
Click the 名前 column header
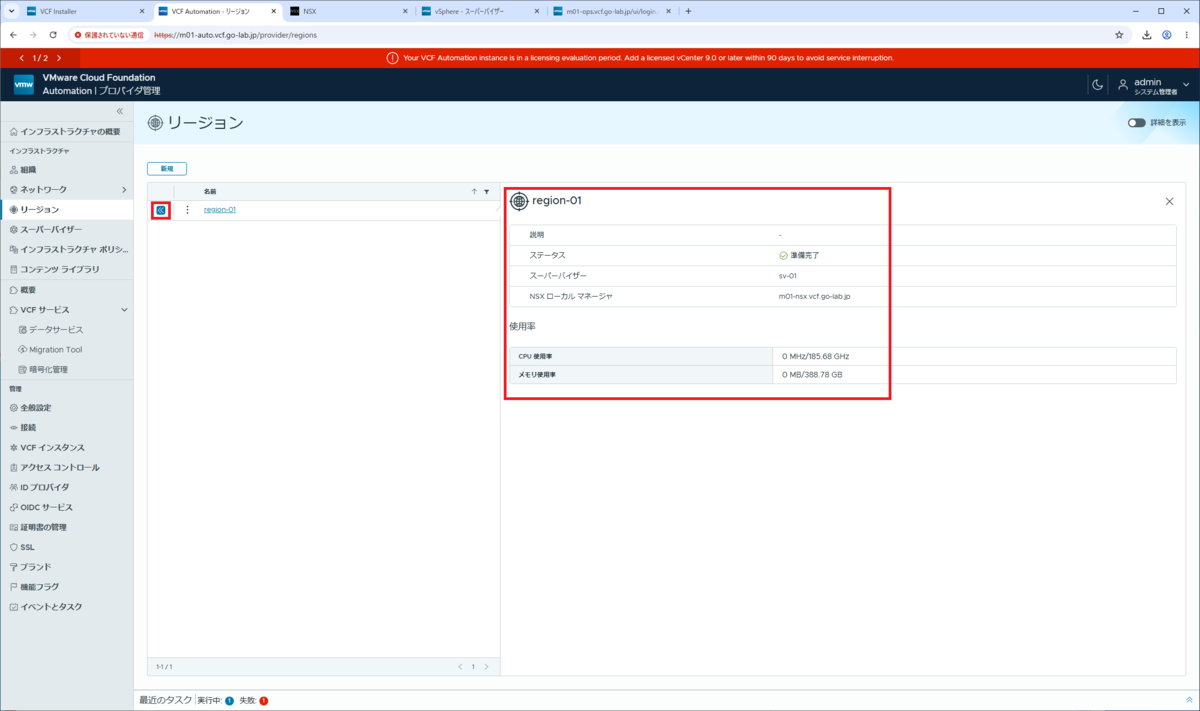(x=210, y=191)
